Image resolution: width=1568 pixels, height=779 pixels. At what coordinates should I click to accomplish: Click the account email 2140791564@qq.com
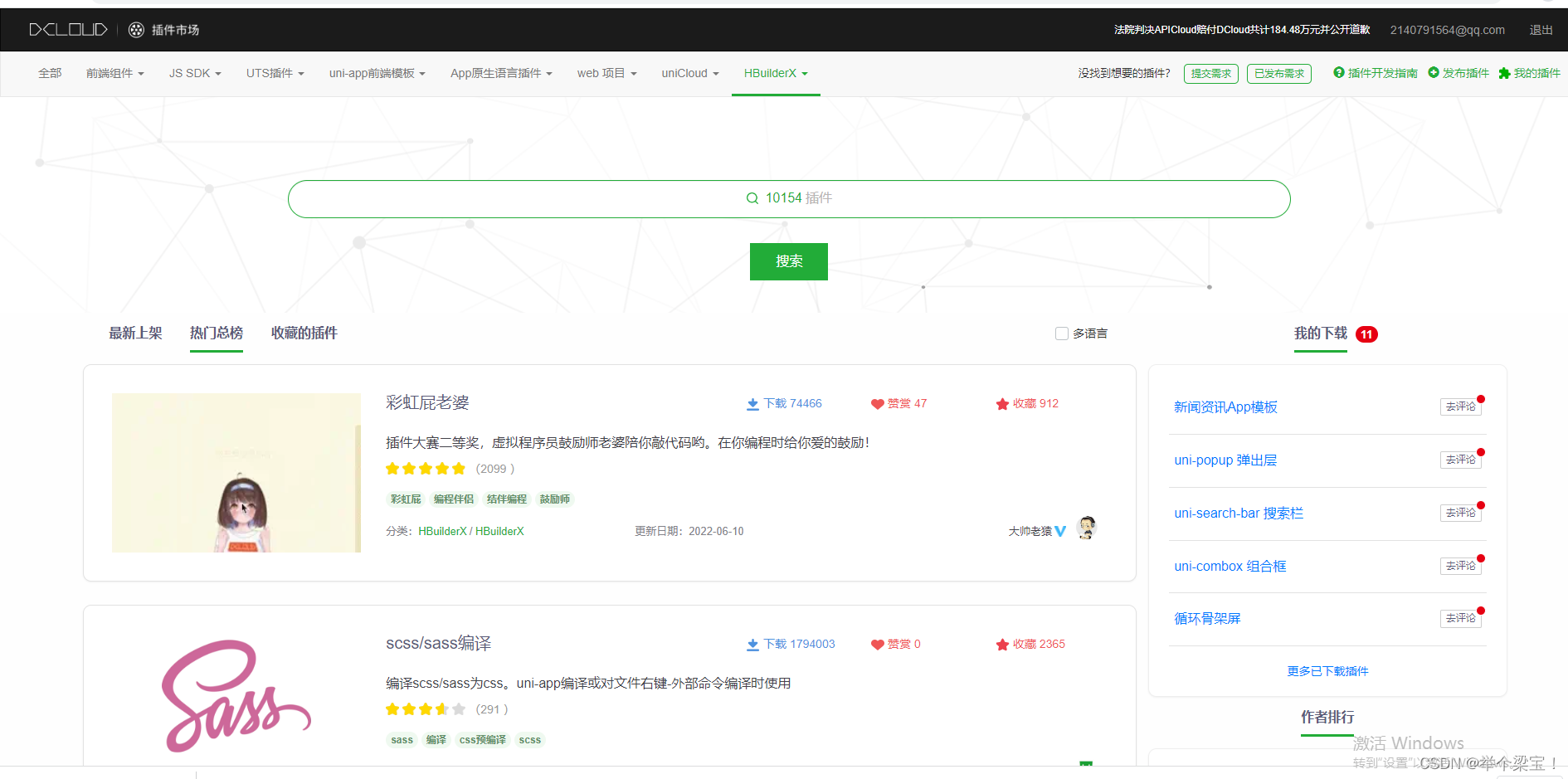(1448, 30)
